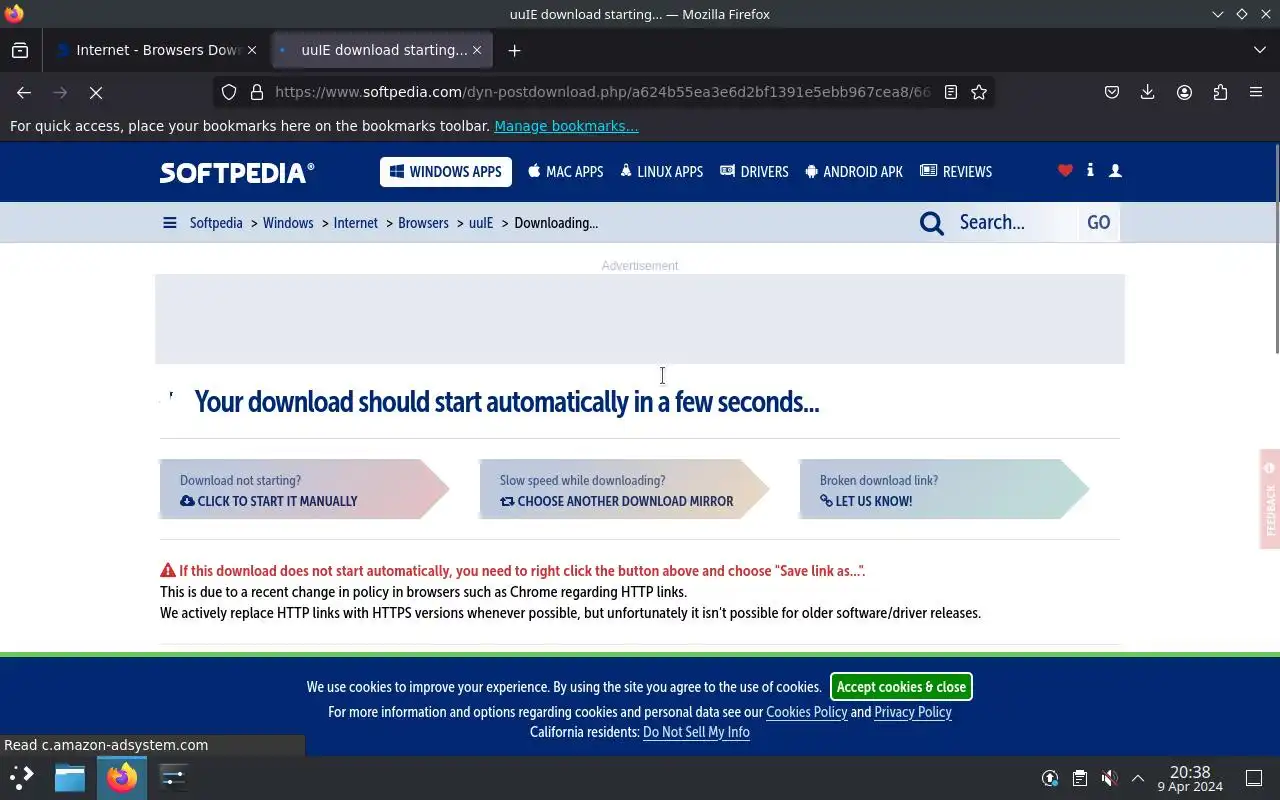Open the file manager taskbar icon

point(70,777)
